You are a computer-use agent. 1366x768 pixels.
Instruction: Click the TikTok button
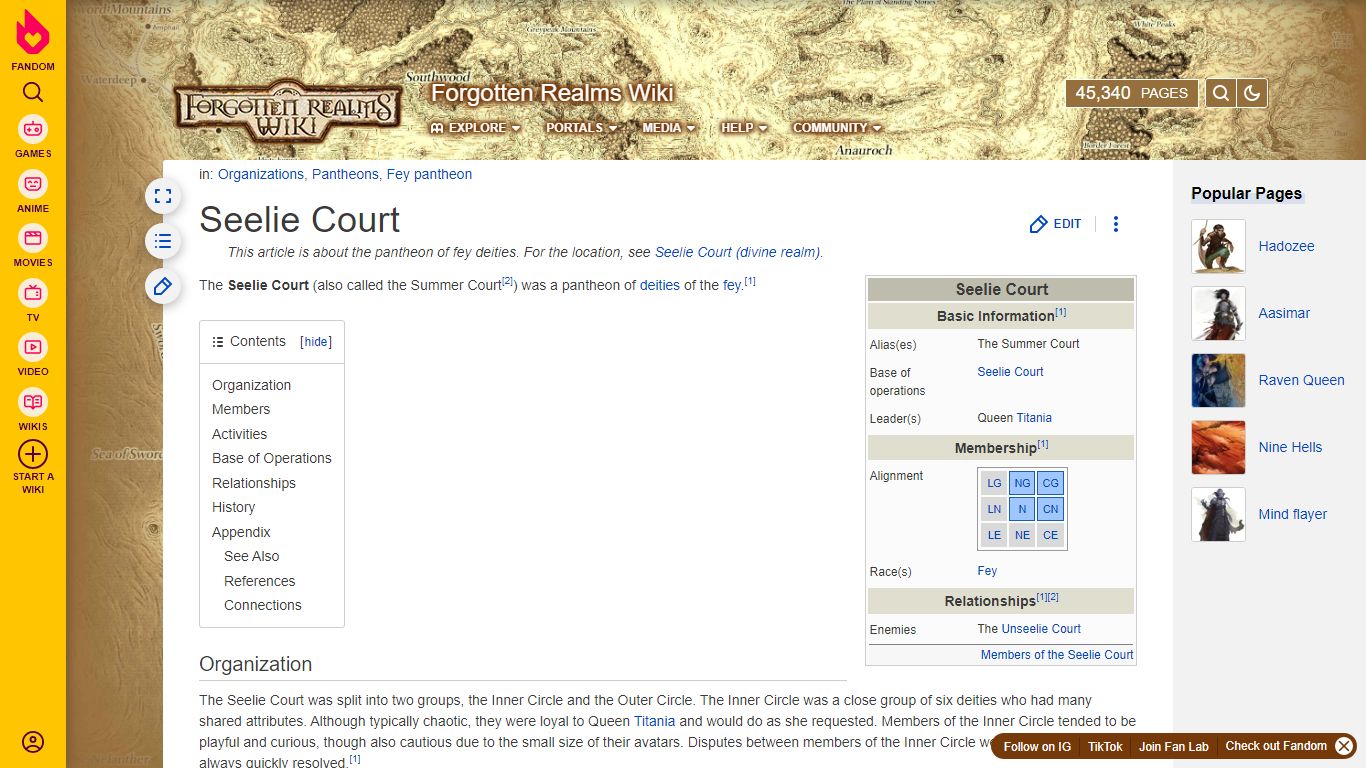[x=1105, y=747]
